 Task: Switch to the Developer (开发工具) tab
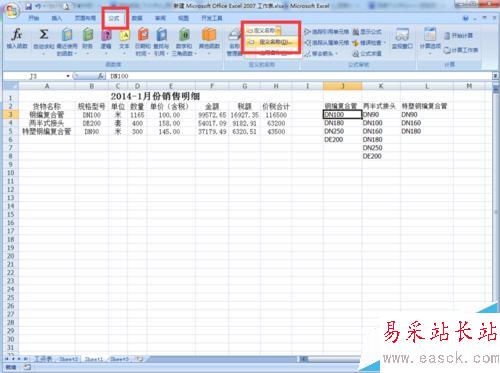coord(212,18)
